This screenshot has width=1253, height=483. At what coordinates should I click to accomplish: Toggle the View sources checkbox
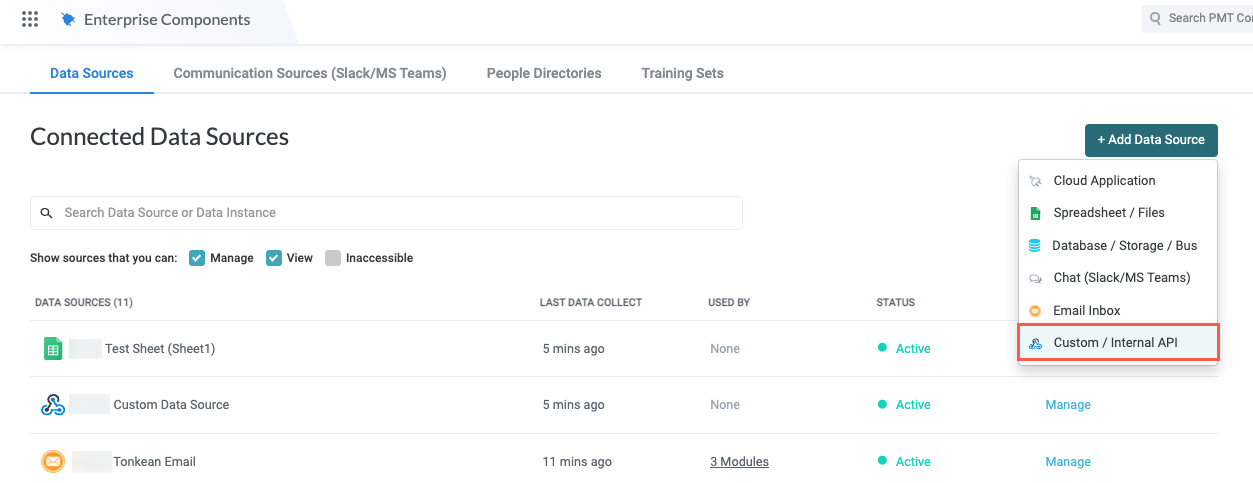coord(273,258)
